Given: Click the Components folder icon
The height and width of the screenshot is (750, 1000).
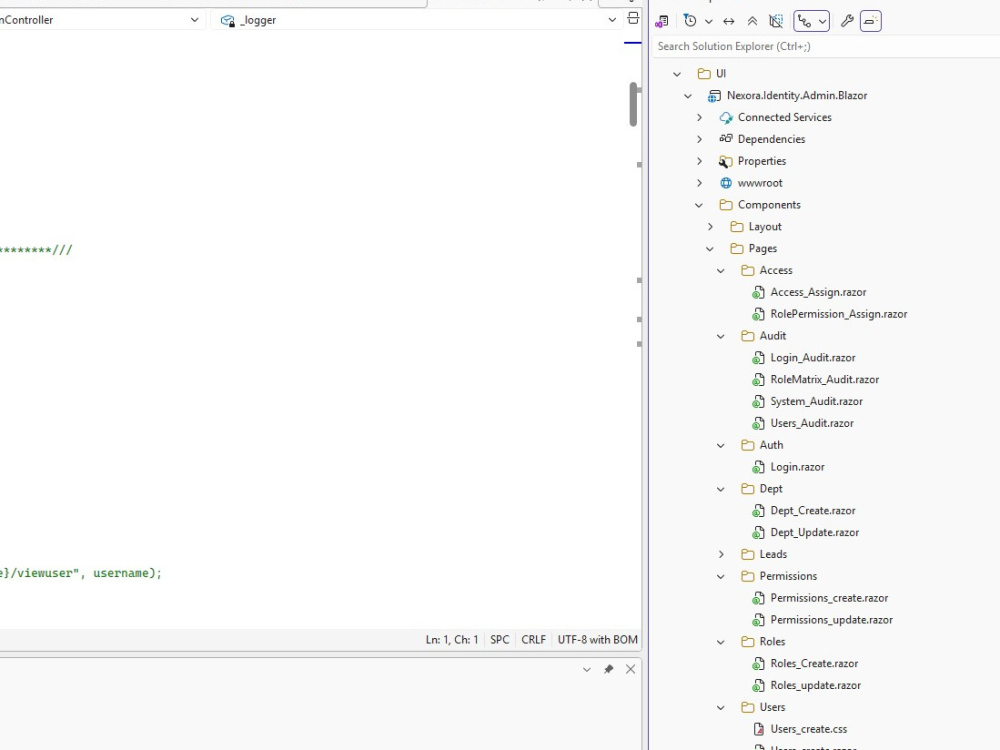Looking at the screenshot, I should [726, 205].
